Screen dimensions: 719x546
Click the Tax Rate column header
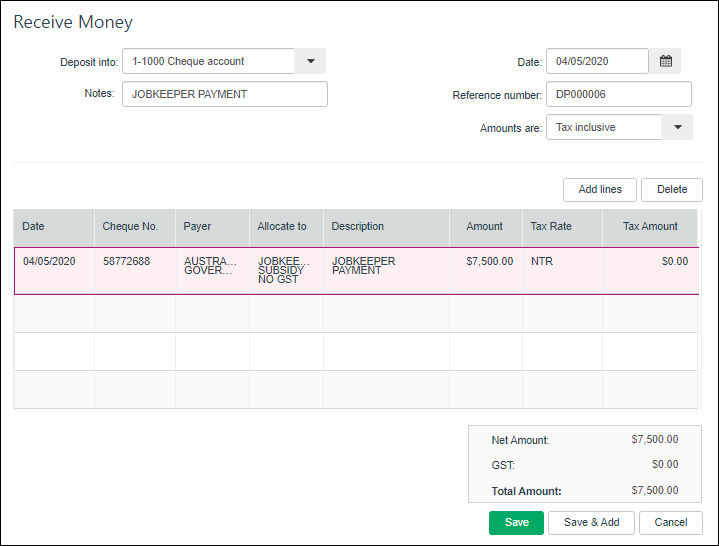562,226
